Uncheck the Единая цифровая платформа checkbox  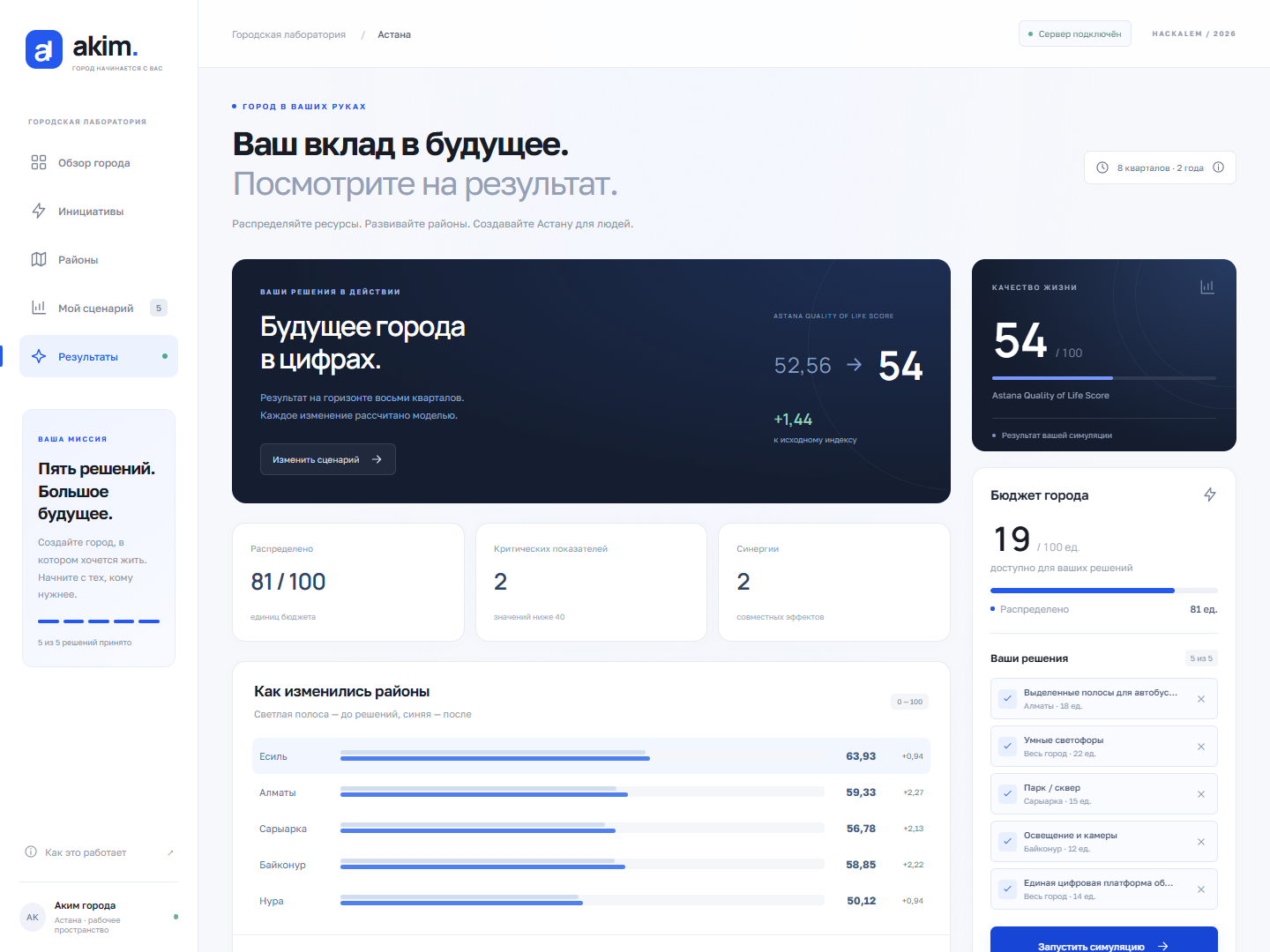point(1007,889)
